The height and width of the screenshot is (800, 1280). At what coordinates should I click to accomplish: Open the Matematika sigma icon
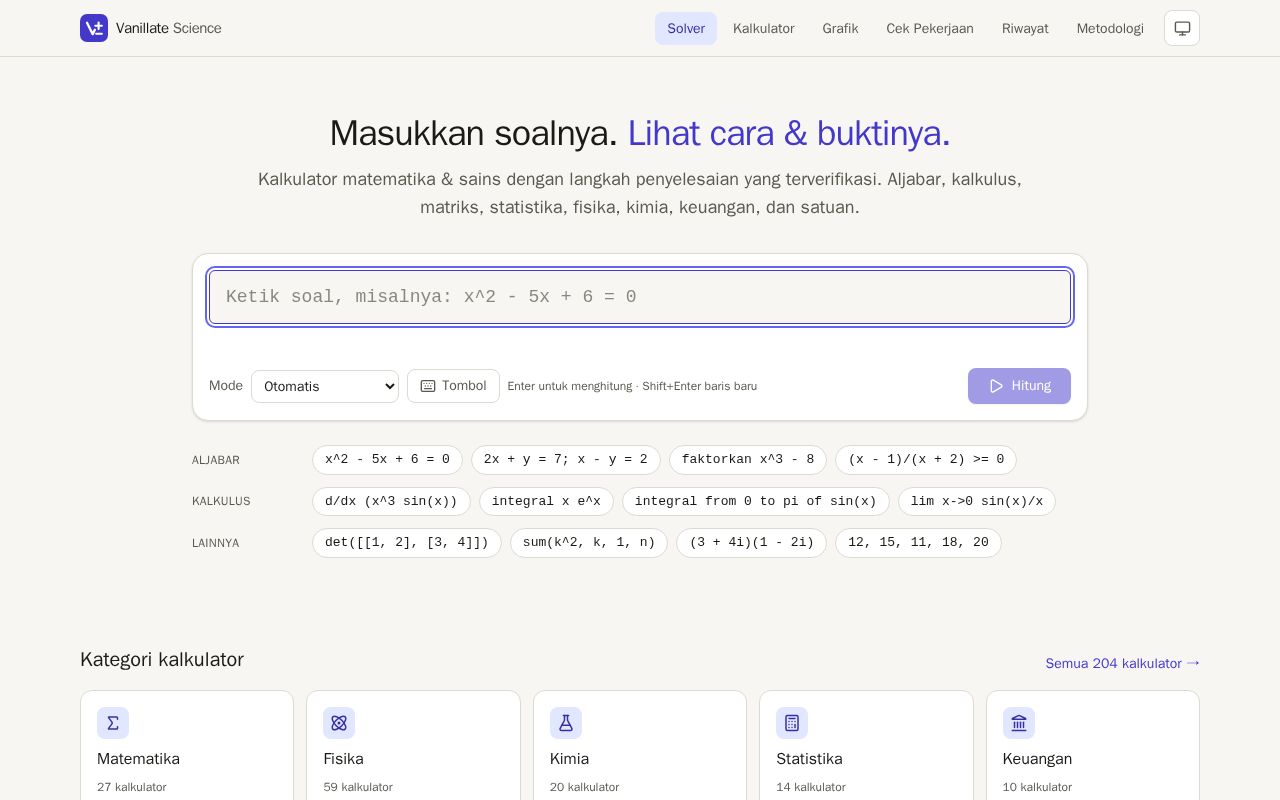coord(113,723)
